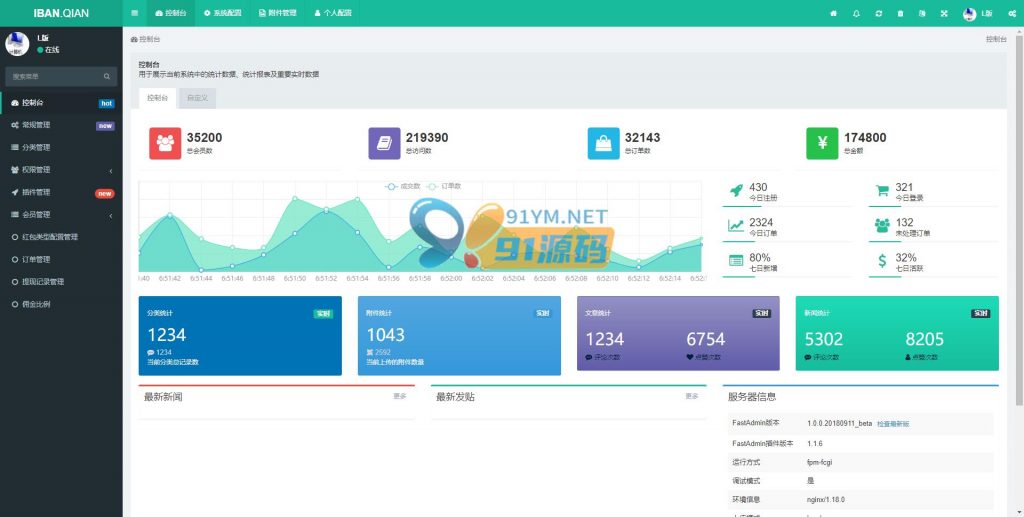This screenshot has height=517, width=1024.
Task: Switch to the 个人配置 top tab
Action: [333, 13]
